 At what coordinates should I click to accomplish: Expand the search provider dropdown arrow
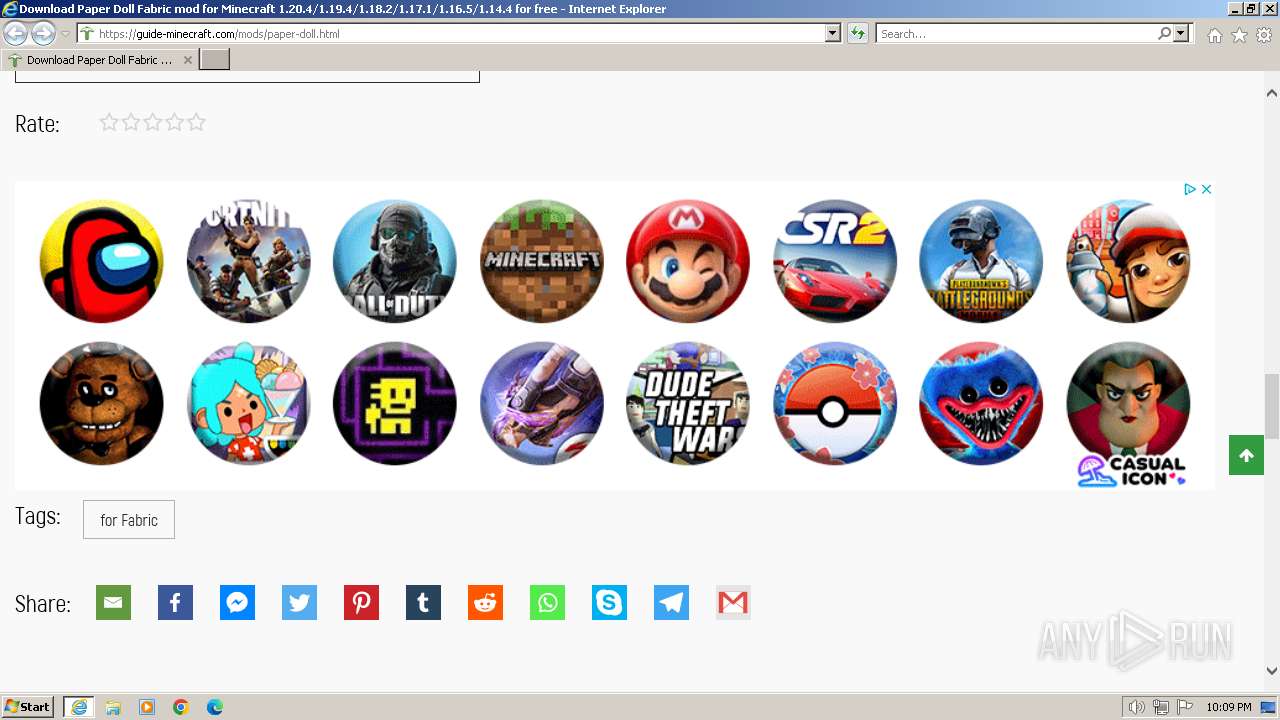[x=1181, y=34]
